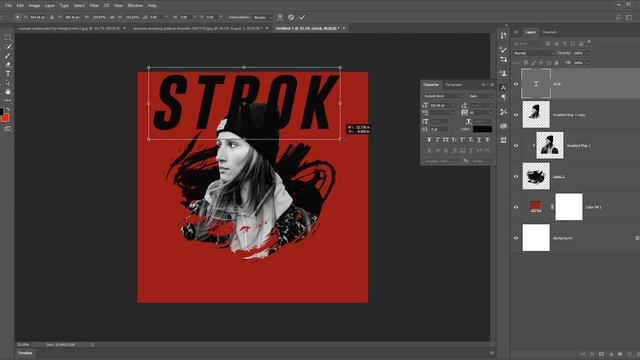640x360 pixels.
Task: Open the Brush Settings icon in the dock
Action: point(503,50)
